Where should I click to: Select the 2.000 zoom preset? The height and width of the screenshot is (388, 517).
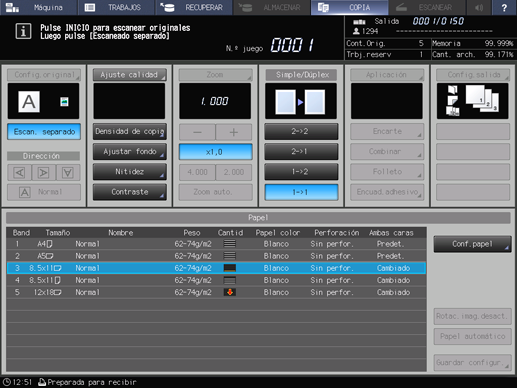[234, 172]
